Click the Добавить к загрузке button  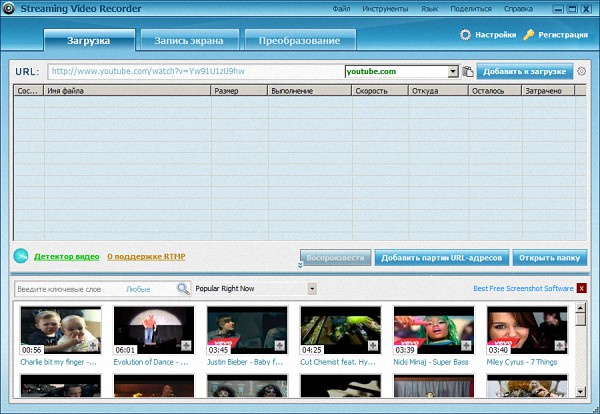(x=525, y=72)
